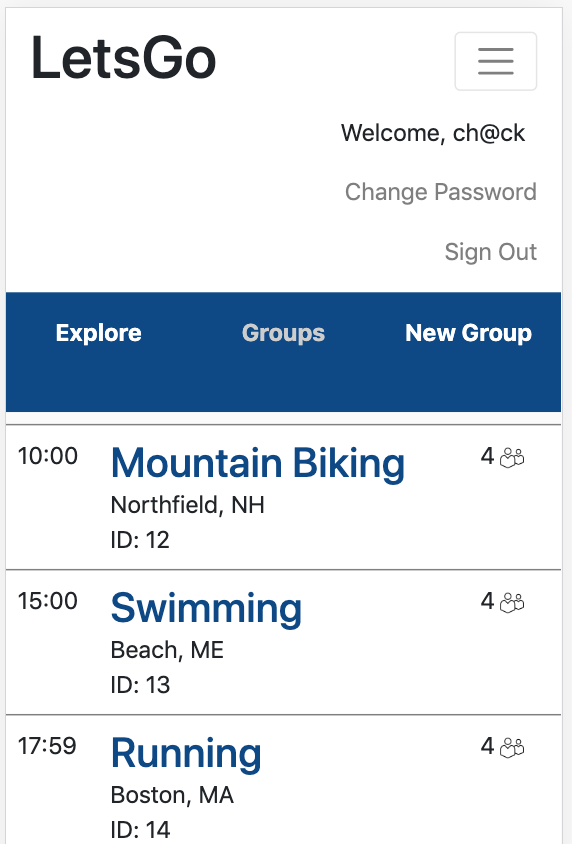Click the members icon for Swimming
The image size is (572, 844).
pos(512,602)
